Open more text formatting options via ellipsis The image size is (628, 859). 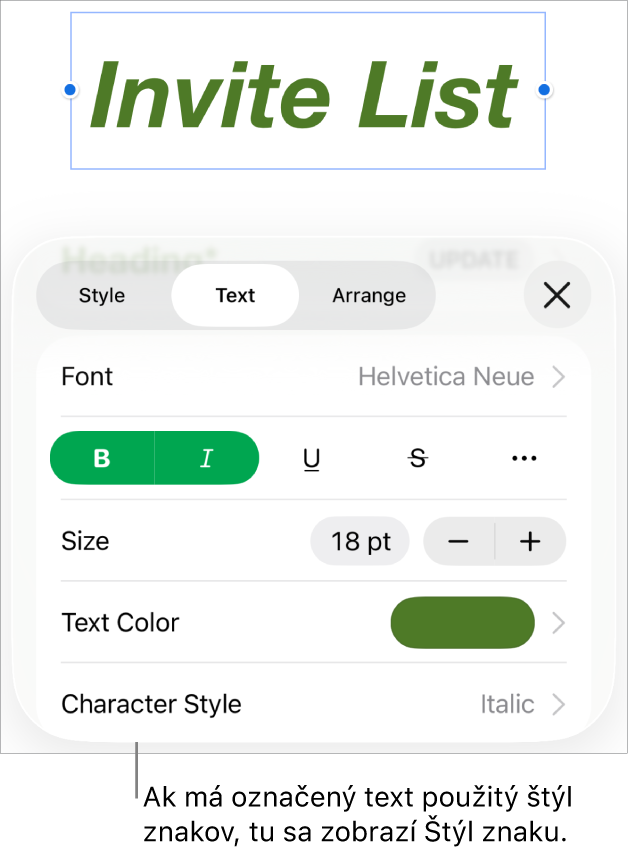[x=523, y=458]
